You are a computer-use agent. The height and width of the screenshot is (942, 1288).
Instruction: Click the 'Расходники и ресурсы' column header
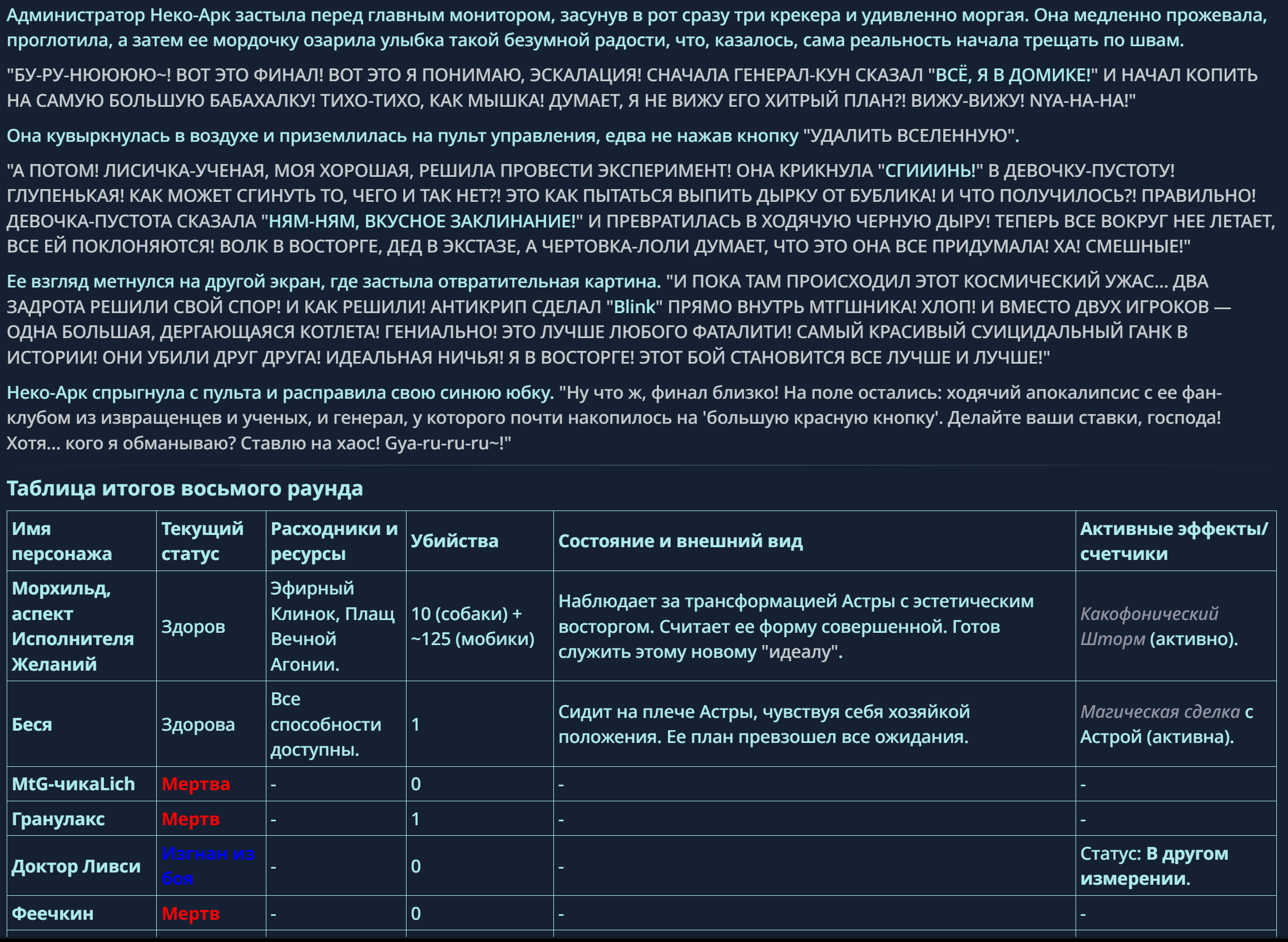pyautogui.click(x=334, y=541)
